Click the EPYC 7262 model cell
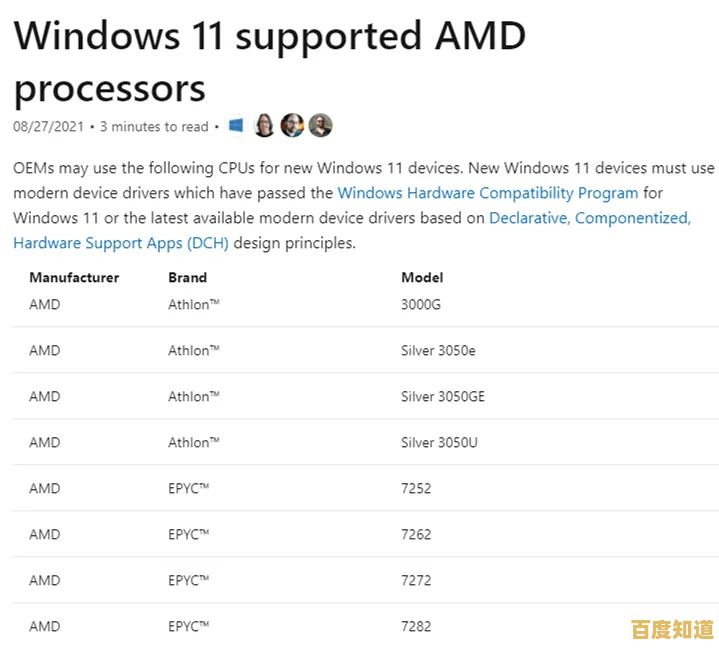The width and height of the screenshot is (719, 648). [x=416, y=534]
